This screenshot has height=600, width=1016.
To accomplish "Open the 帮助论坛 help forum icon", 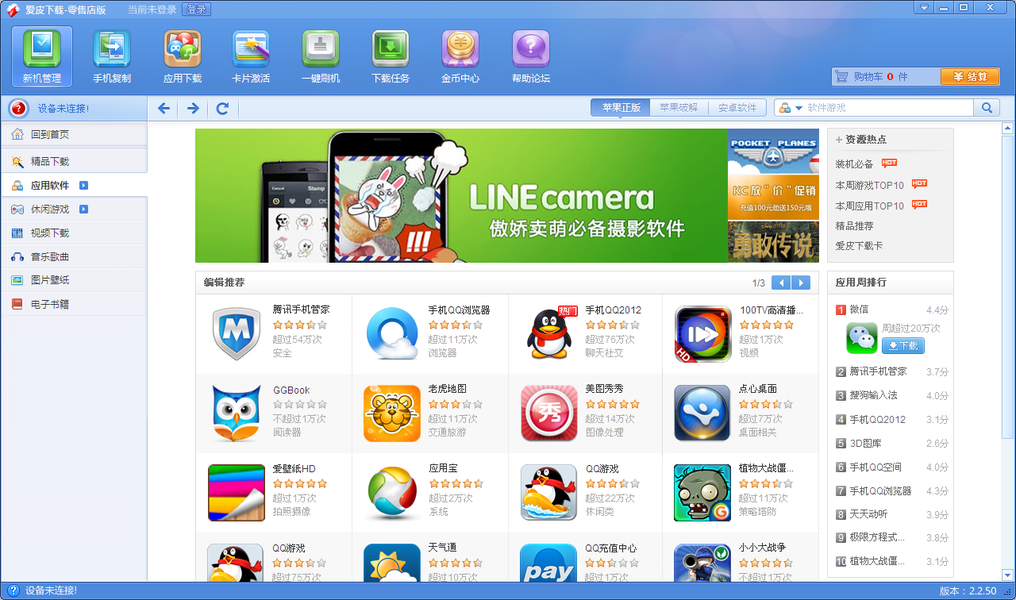I will tap(531, 56).
